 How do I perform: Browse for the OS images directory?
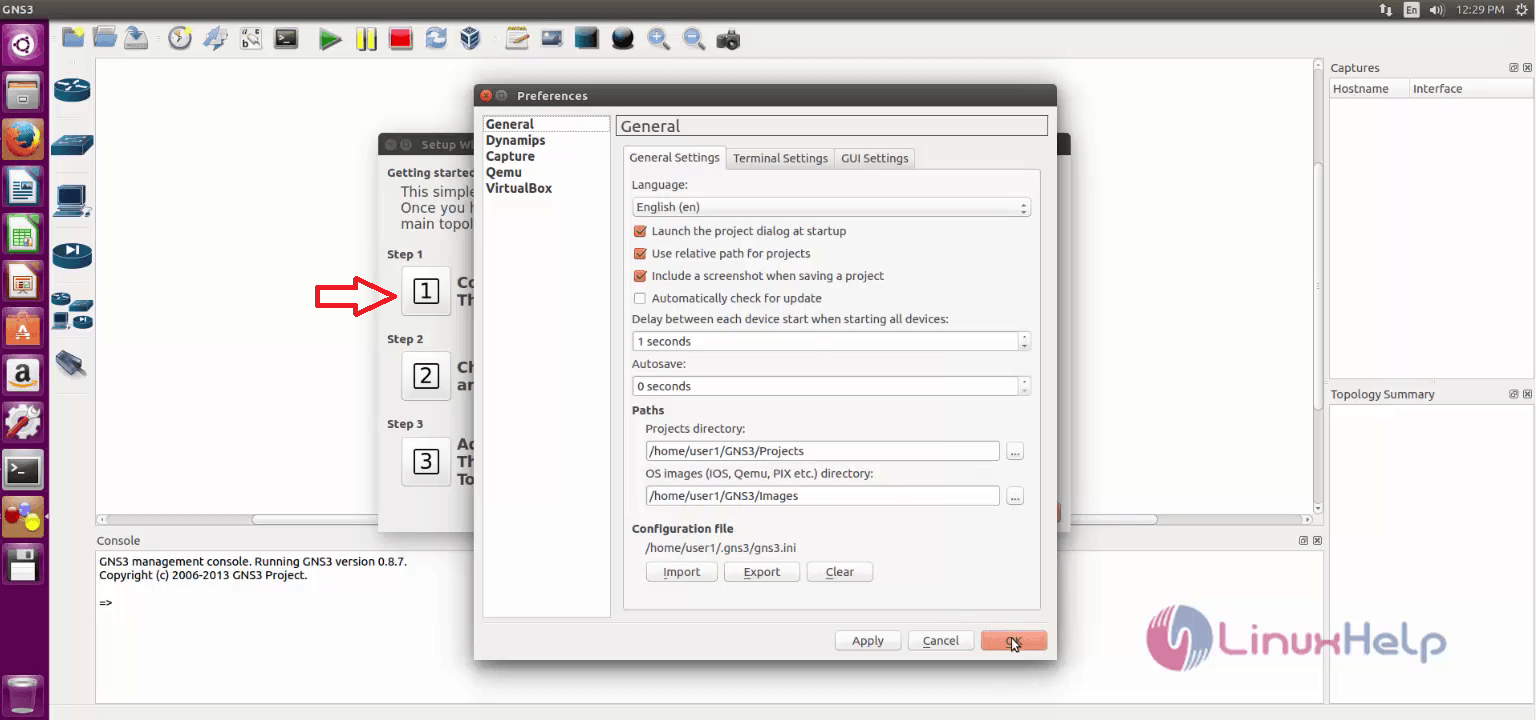(1015, 496)
